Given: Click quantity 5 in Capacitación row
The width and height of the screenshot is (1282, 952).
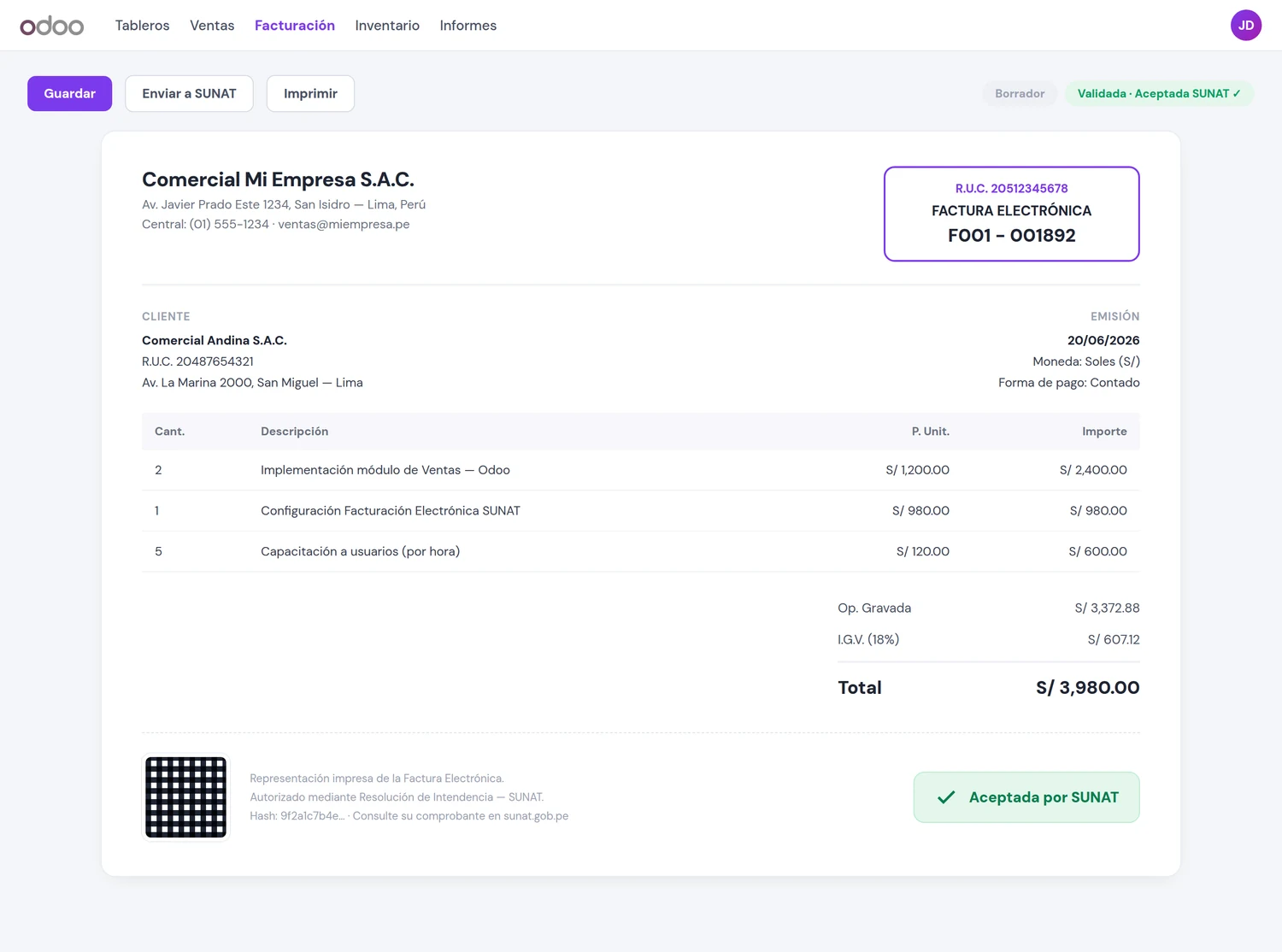Looking at the screenshot, I should [x=158, y=551].
